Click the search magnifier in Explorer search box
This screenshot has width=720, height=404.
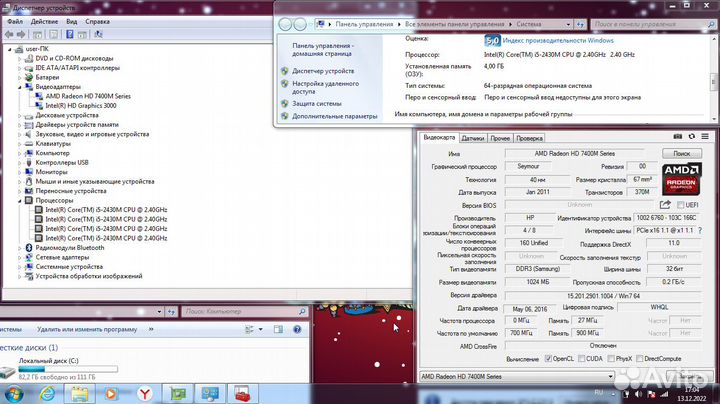[302, 311]
